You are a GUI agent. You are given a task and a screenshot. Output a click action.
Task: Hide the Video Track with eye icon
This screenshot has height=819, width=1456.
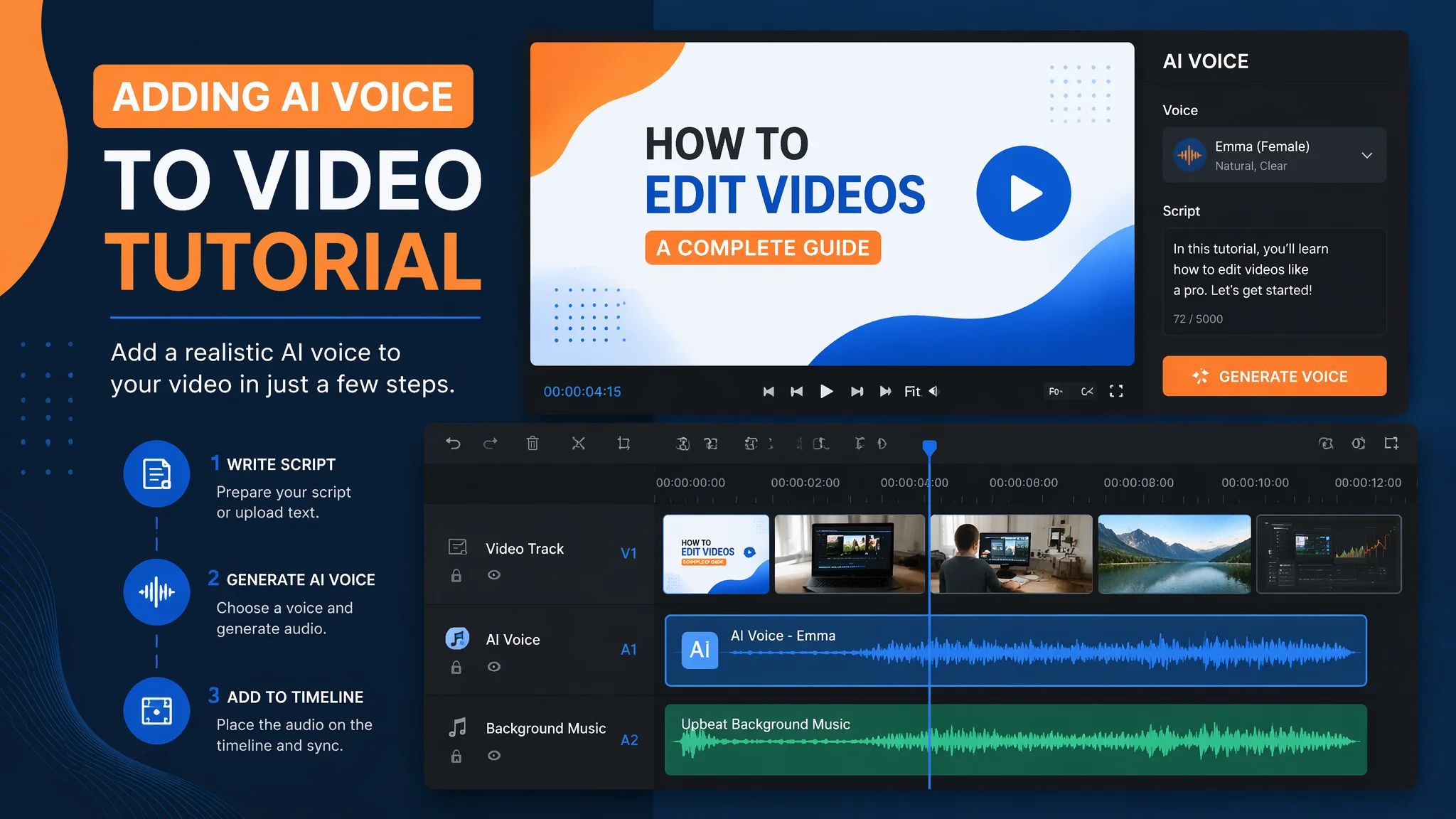pos(494,575)
